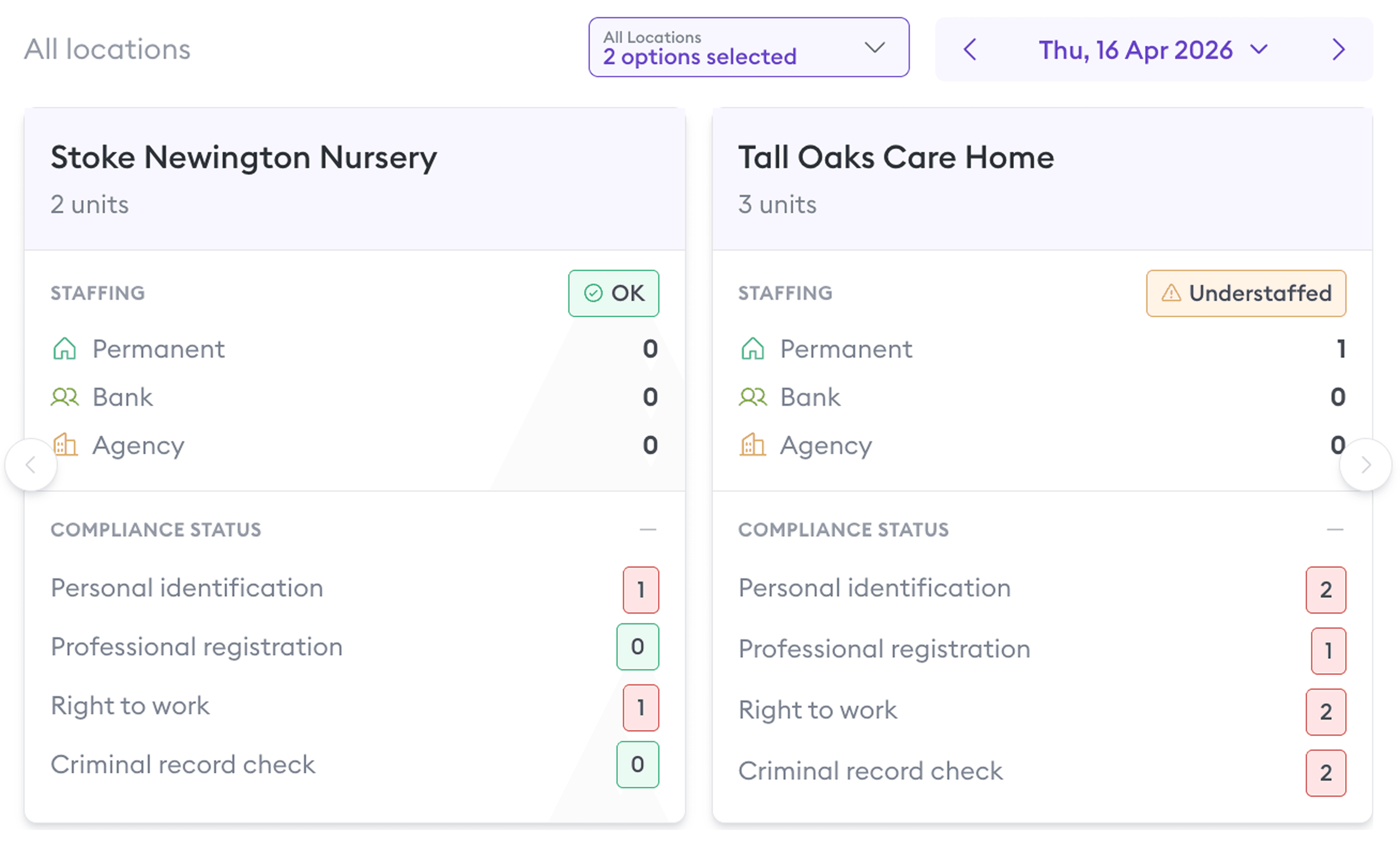Screen dimensions: 1400x846
Task: Click Tall Oaks Bank people icon
Action: pyautogui.click(x=753, y=397)
